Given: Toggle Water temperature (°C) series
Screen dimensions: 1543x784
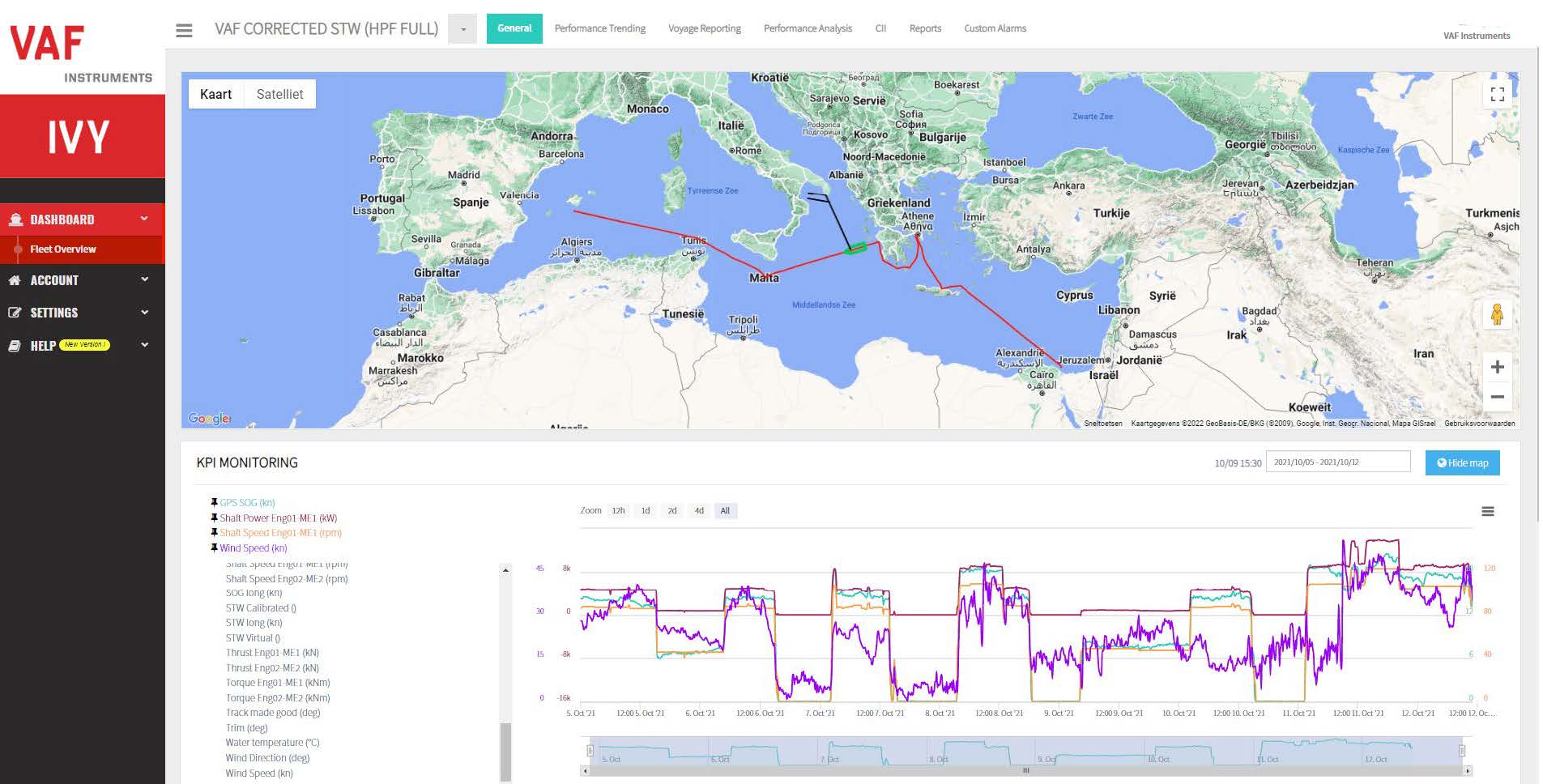Looking at the screenshot, I should tap(272, 743).
